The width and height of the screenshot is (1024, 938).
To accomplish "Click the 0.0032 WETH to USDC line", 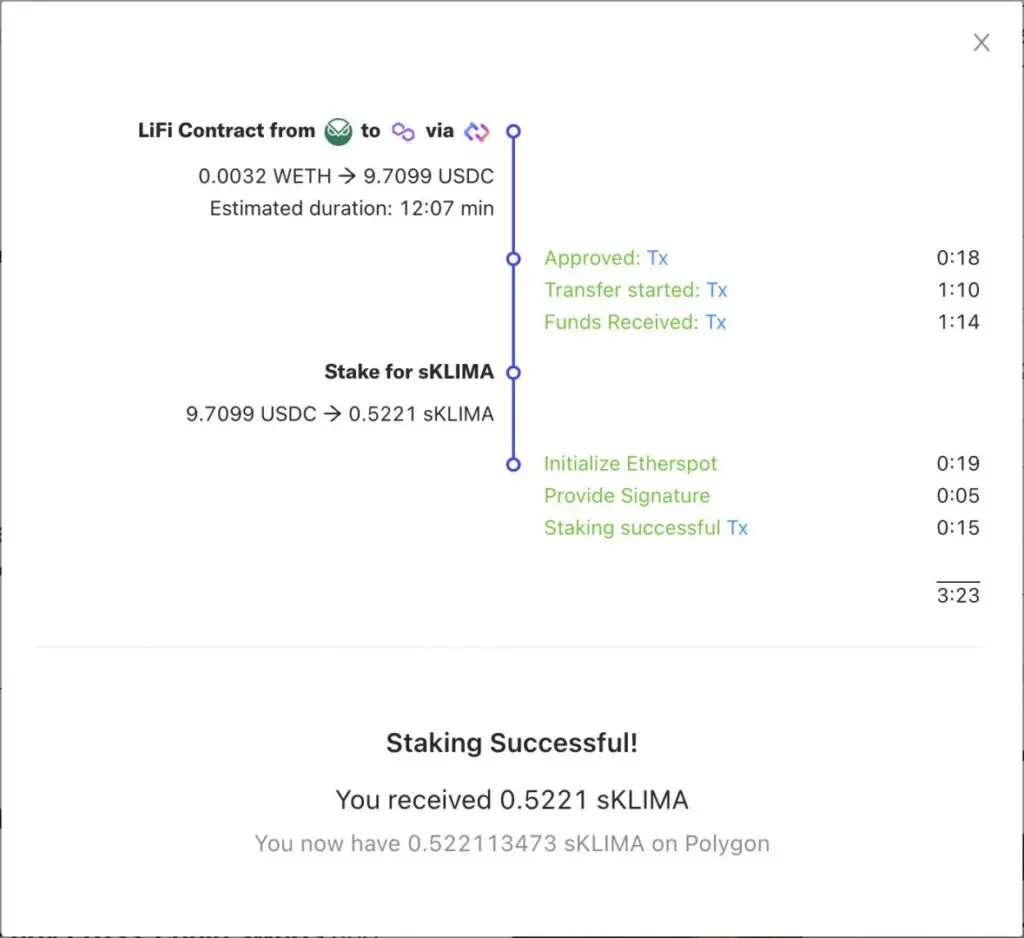I will (x=346, y=177).
